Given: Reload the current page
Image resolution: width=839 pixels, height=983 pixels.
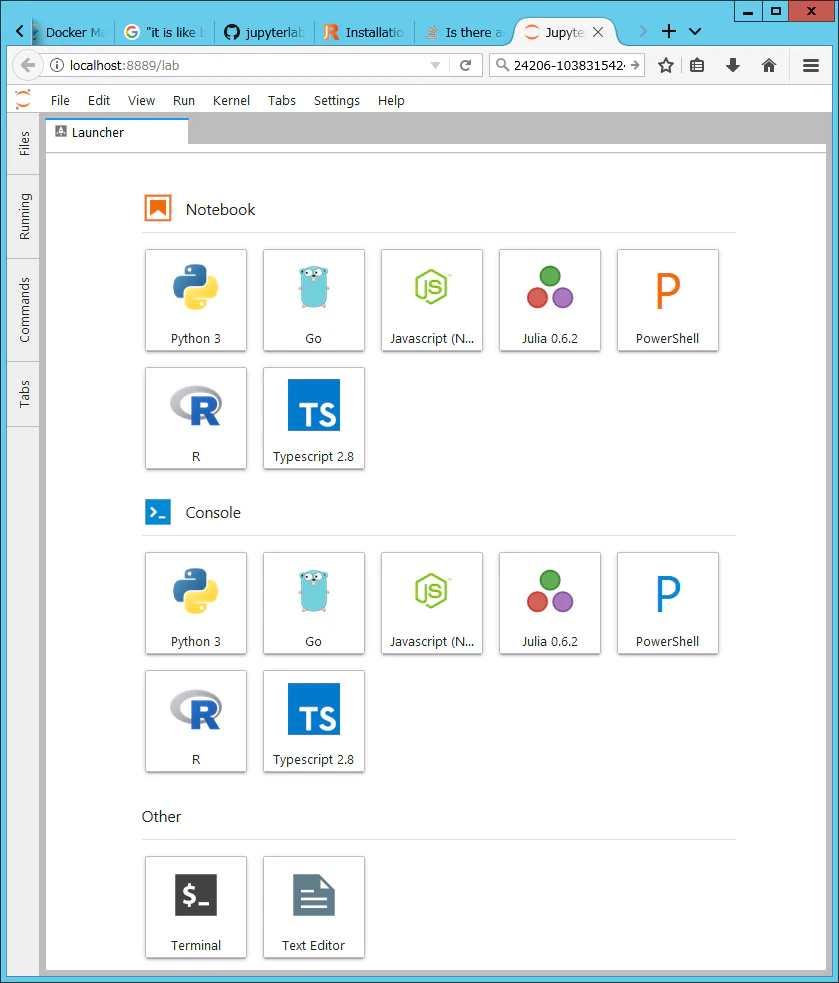Looking at the screenshot, I should tap(465, 65).
